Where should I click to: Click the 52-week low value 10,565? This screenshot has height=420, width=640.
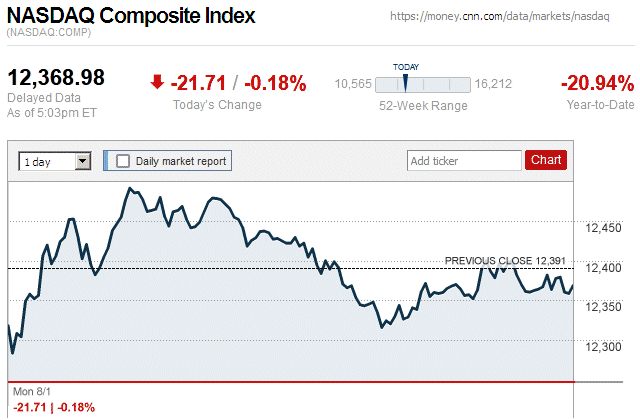click(x=352, y=84)
